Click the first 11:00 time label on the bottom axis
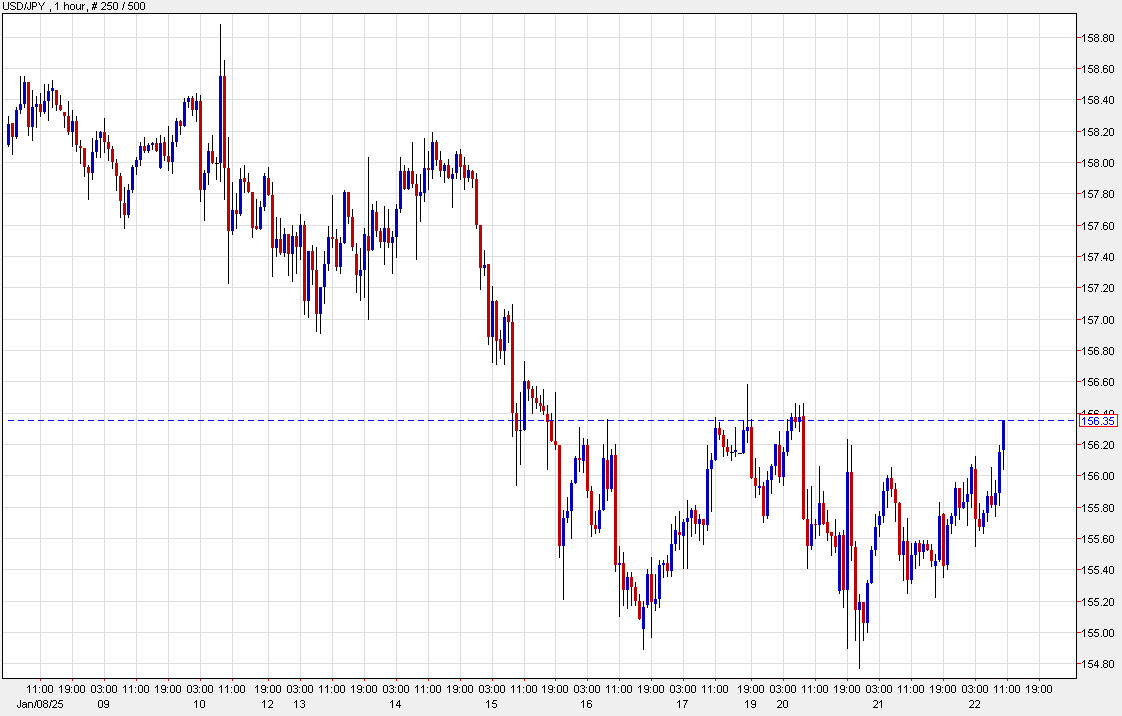This screenshot has width=1122, height=716. pyautogui.click(x=40, y=691)
